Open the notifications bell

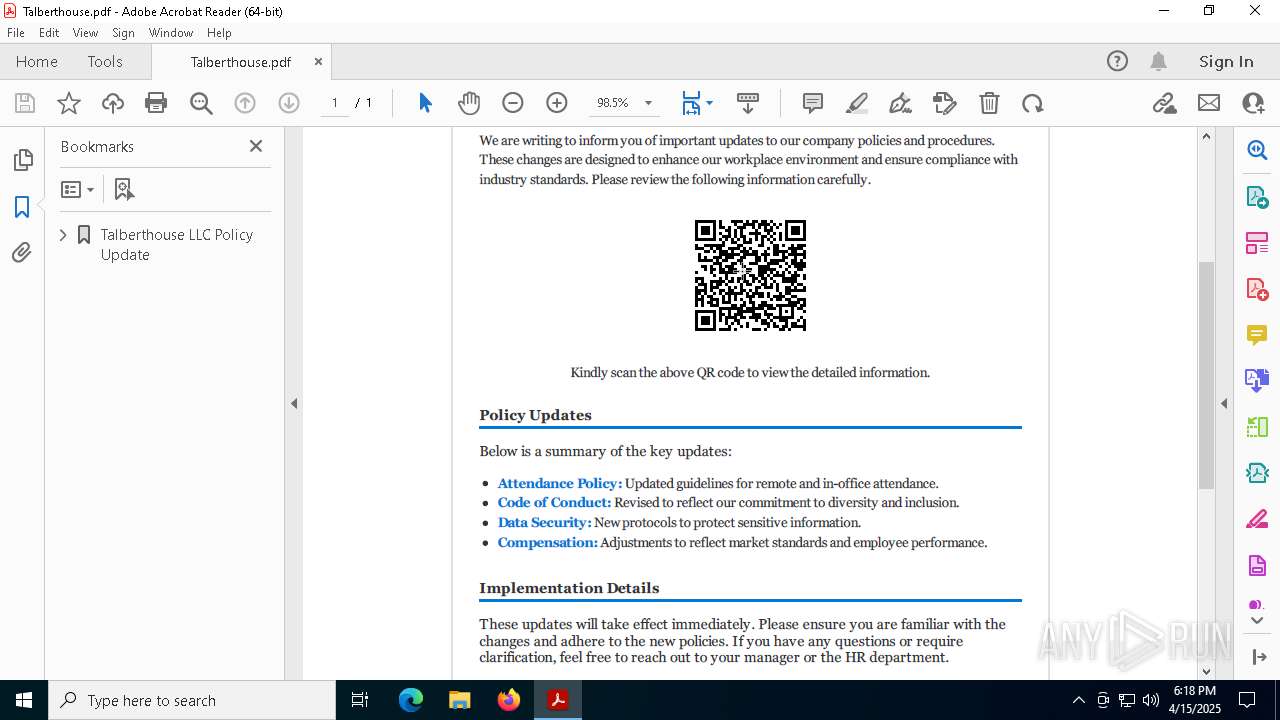coord(1158,61)
